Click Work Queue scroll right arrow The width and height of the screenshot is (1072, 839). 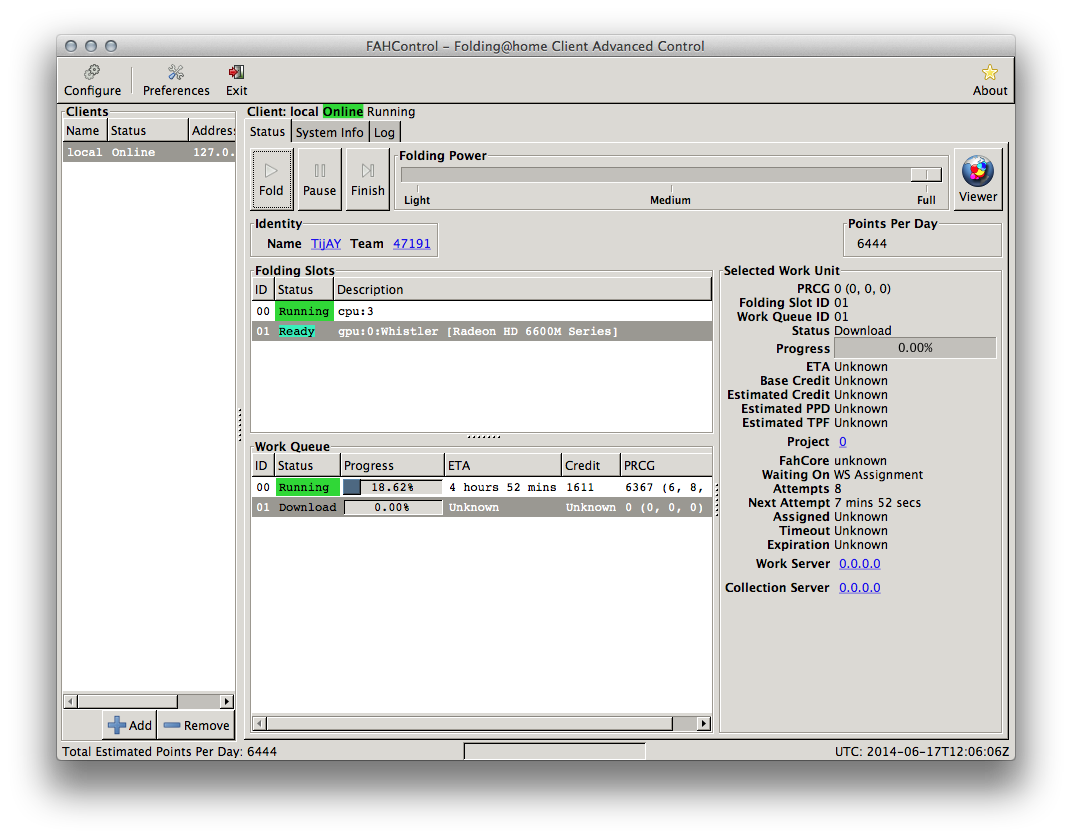point(704,723)
